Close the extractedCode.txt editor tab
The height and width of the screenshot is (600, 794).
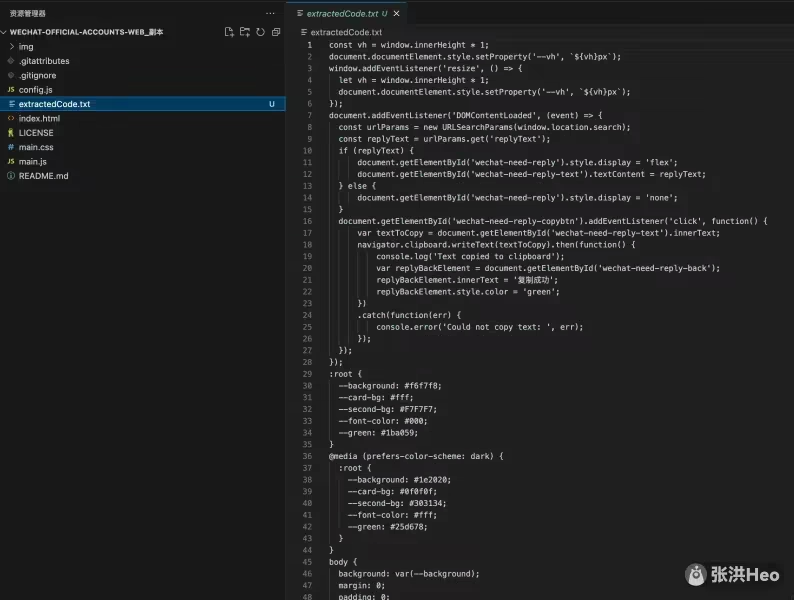397,13
